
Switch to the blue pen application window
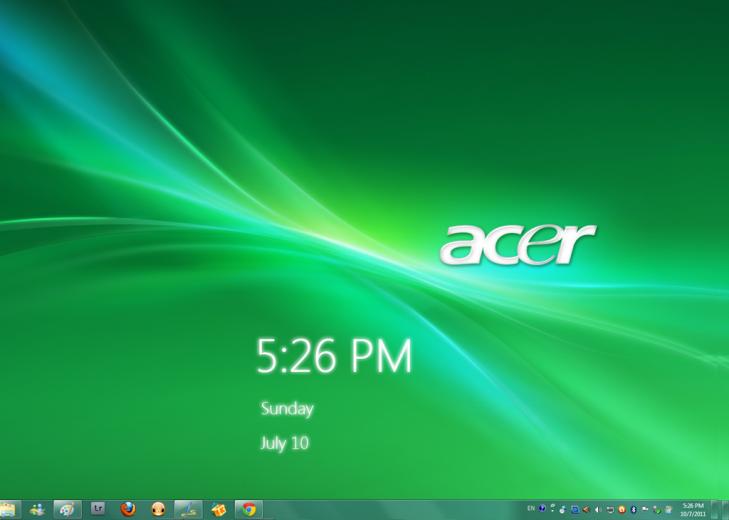click(x=188, y=510)
